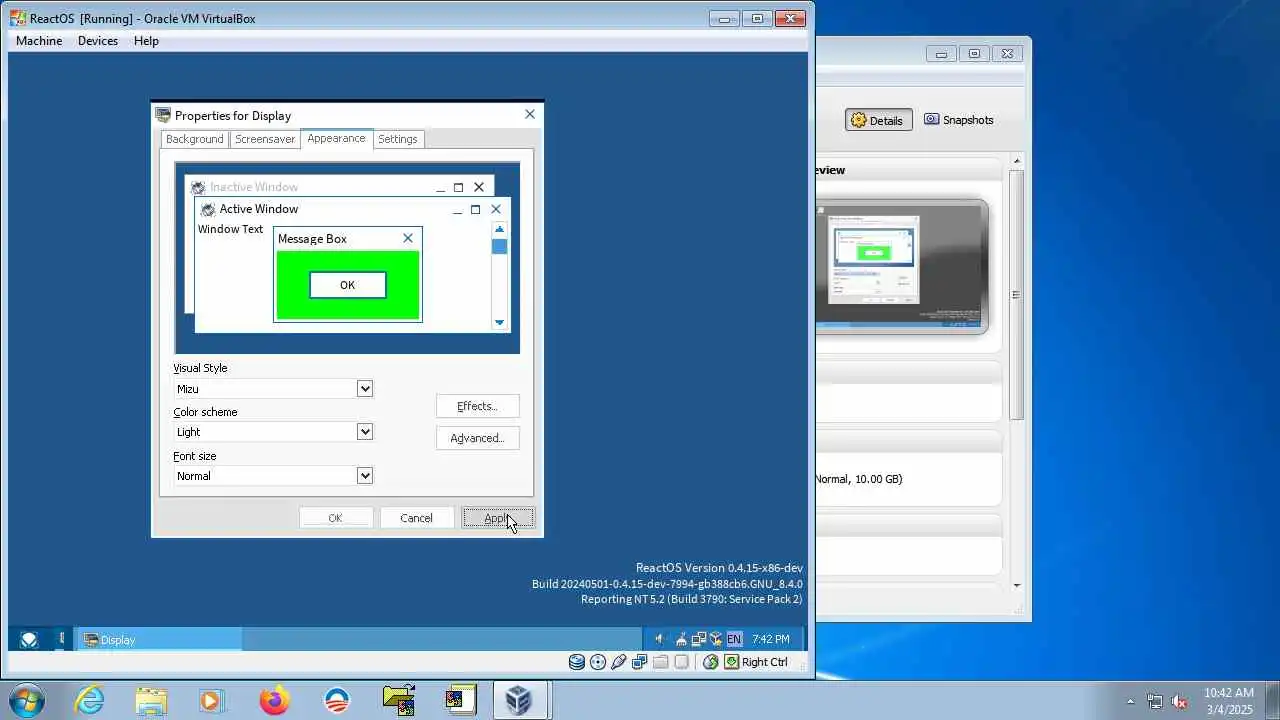The height and width of the screenshot is (720, 1280).
Task: Close the Properties for Display dialog
Action: tap(530, 114)
